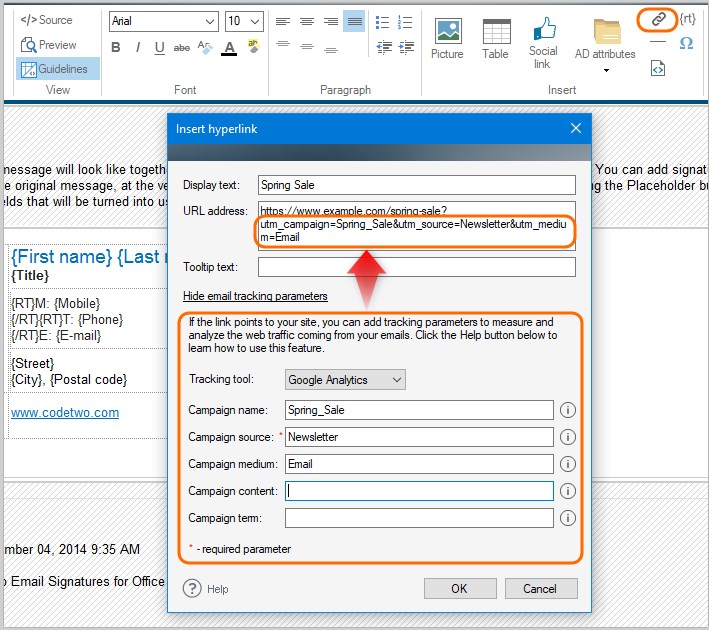Click the Campaign source field
Screen dimensions: 709x630
point(419,437)
